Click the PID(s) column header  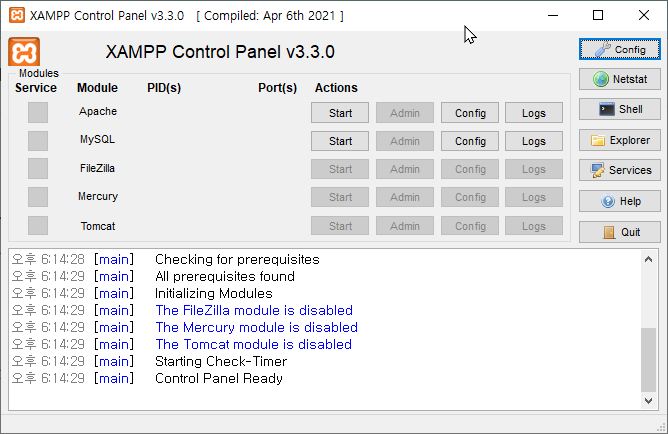[164, 88]
